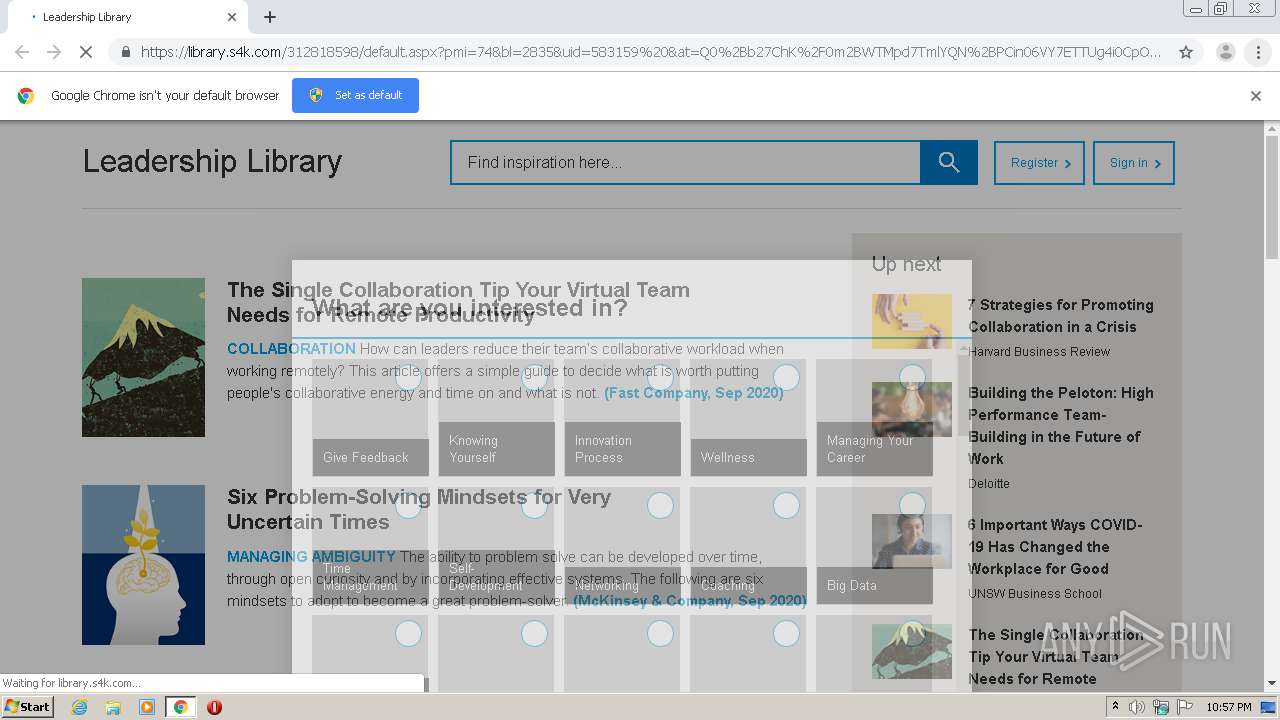
Task: Click the Action Center flag icon
Action: point(1185,707)
